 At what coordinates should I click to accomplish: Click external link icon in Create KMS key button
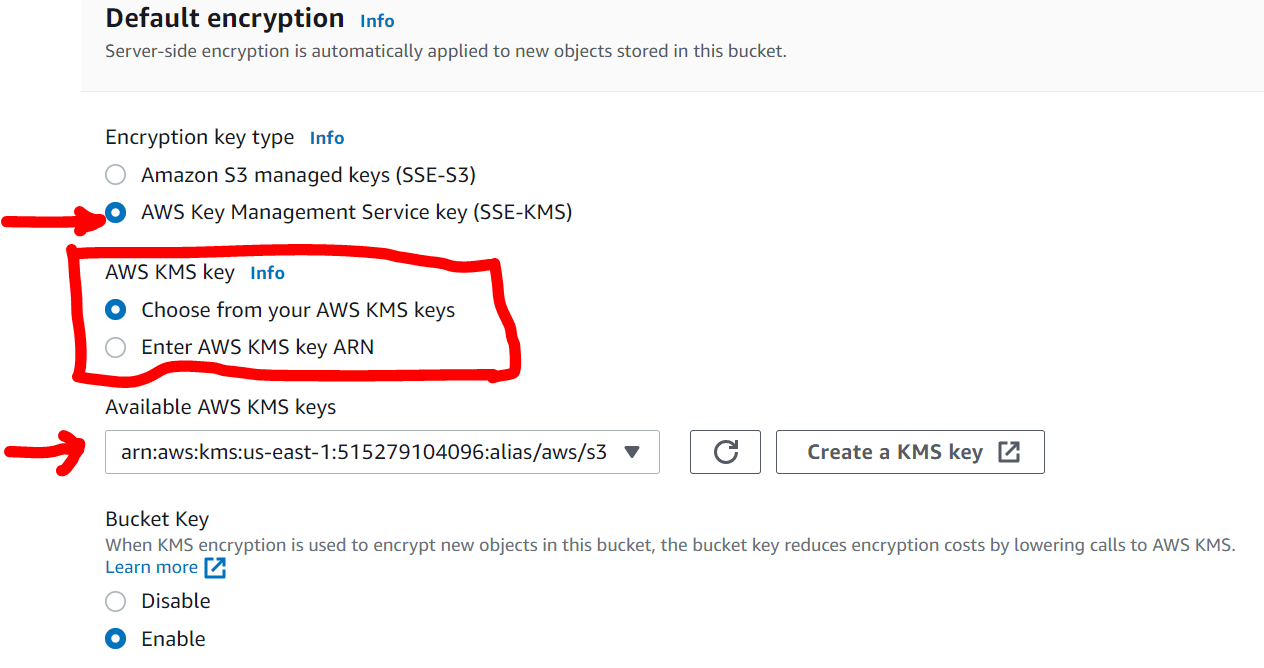click(x=1009, y=452)
